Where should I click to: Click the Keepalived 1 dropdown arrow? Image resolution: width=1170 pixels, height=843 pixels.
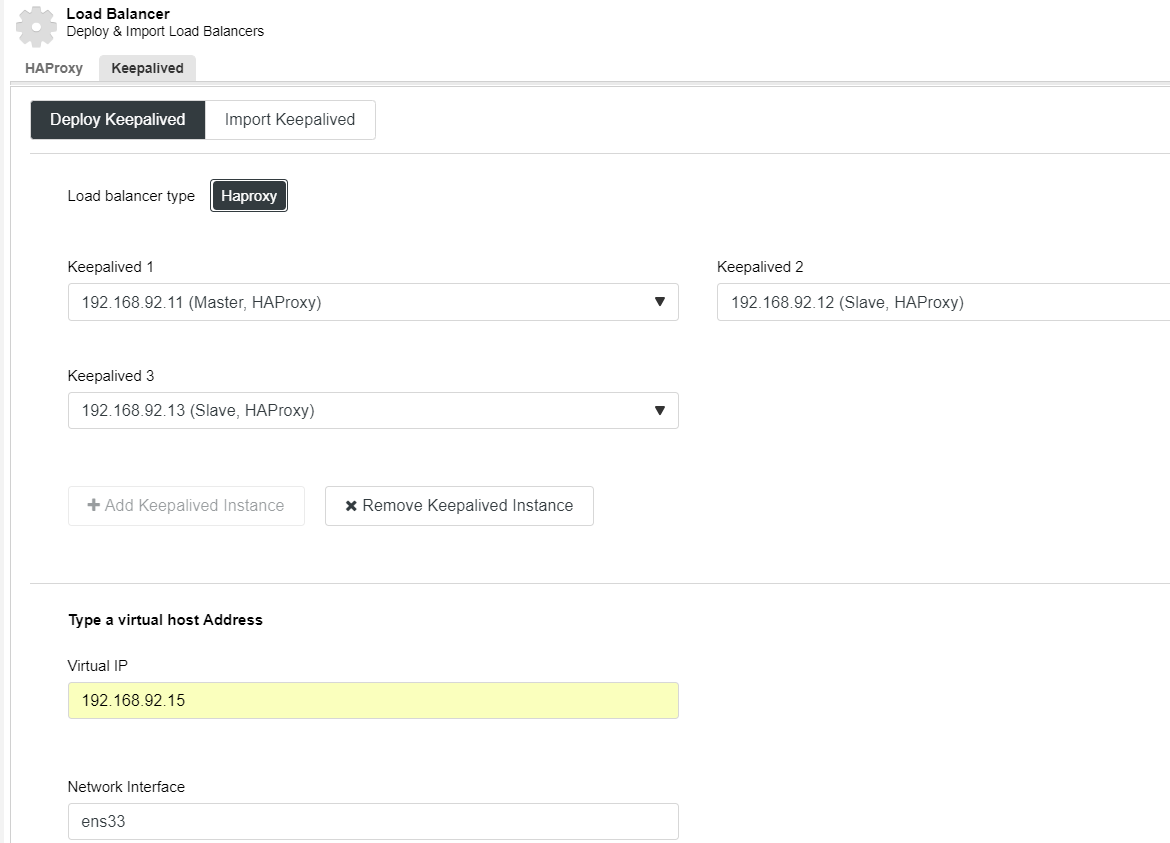[660, 301]
